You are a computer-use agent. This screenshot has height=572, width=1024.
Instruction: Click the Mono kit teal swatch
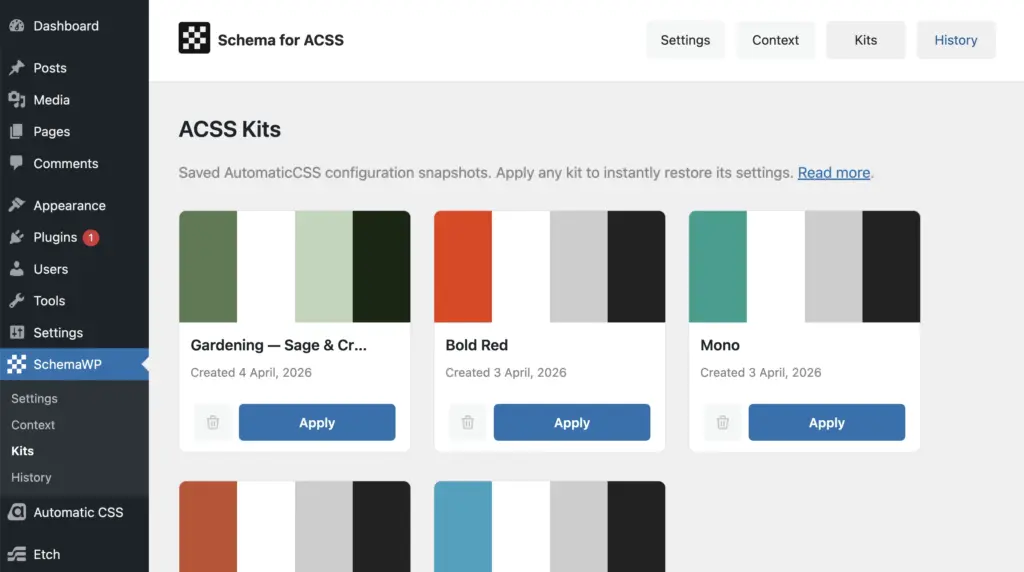(x=718, y=266)
